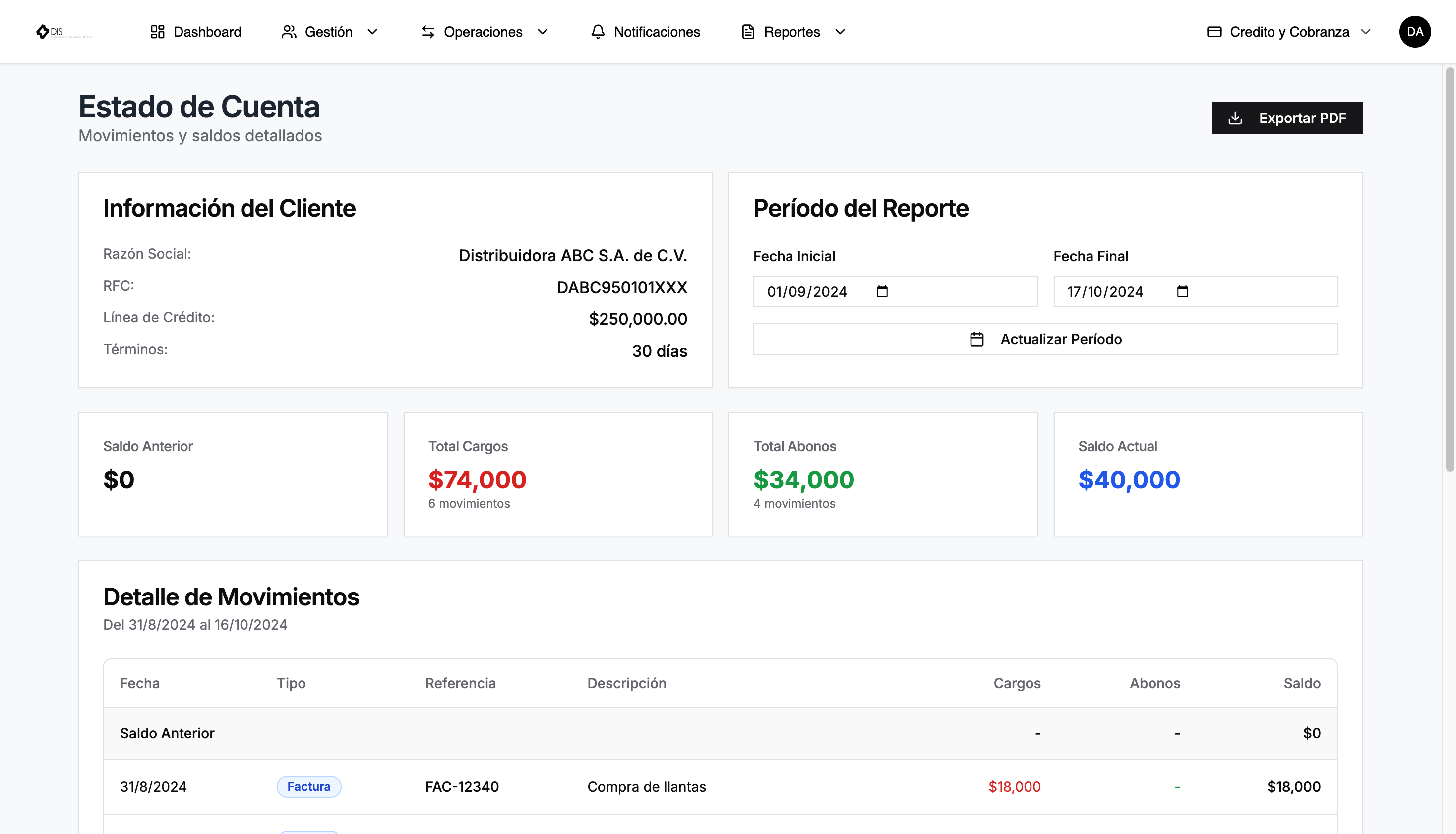Open the DA user avatar
The image size is (1456, 834).
coord(1414,32)
